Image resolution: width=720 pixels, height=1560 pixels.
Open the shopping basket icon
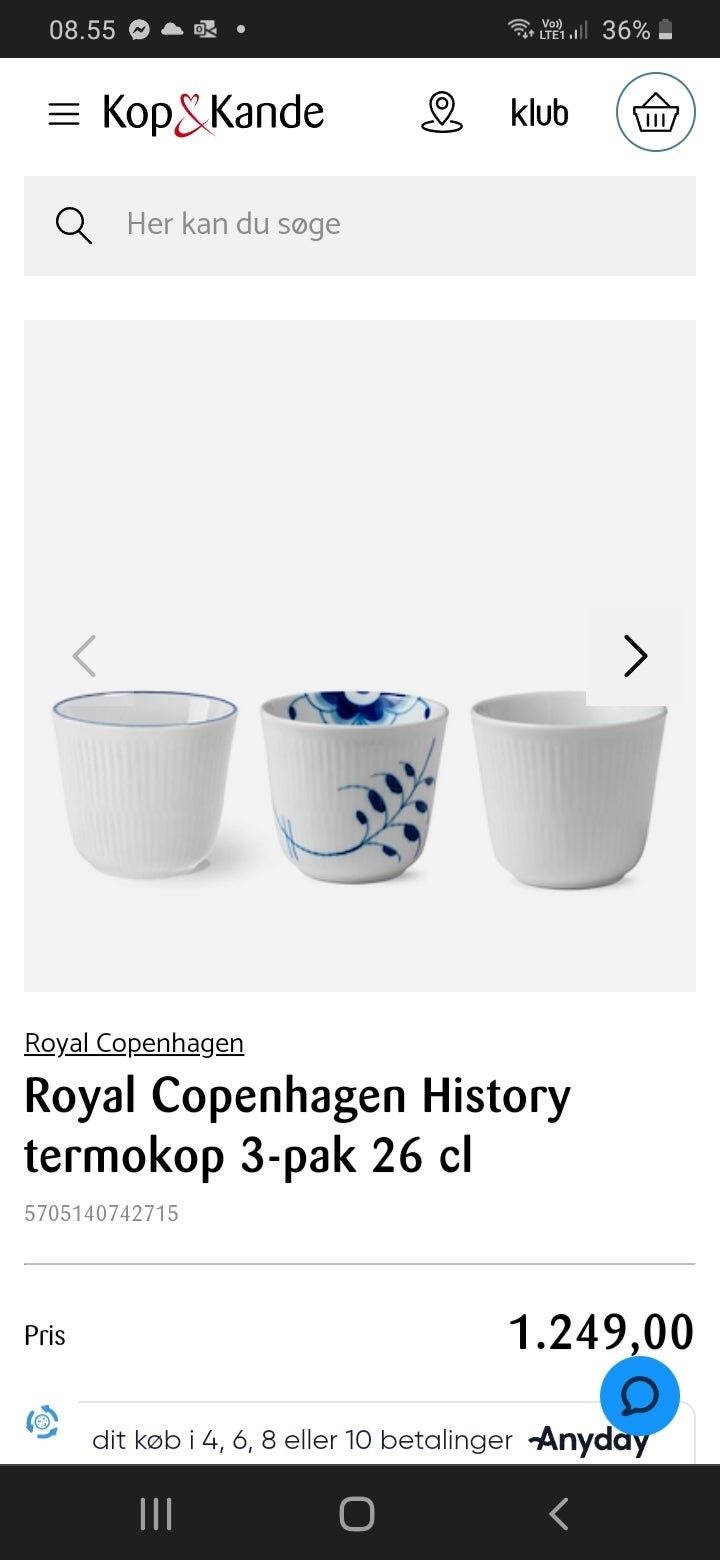pos(655,112)
